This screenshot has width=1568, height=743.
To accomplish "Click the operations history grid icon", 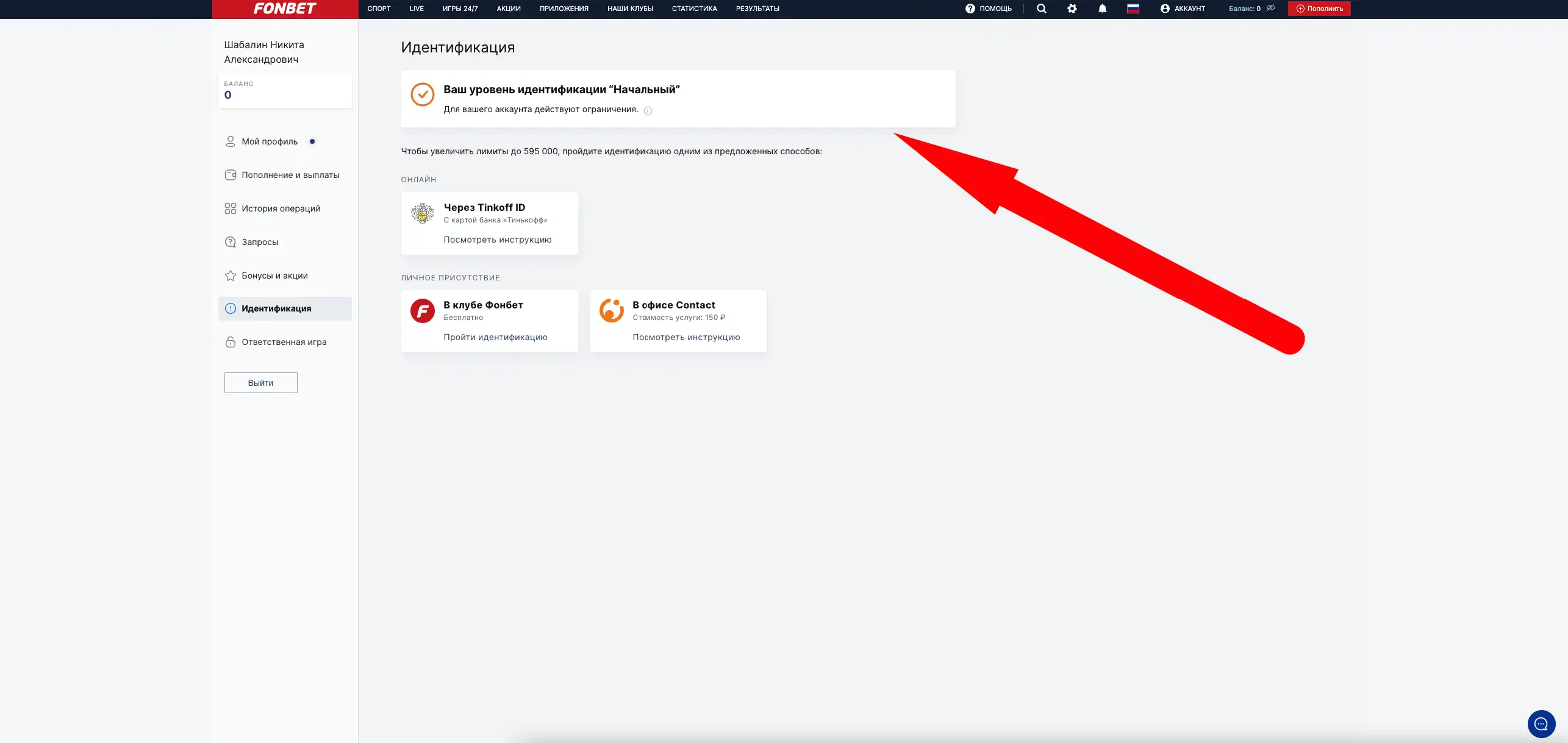I will click(x=230, y=208).
